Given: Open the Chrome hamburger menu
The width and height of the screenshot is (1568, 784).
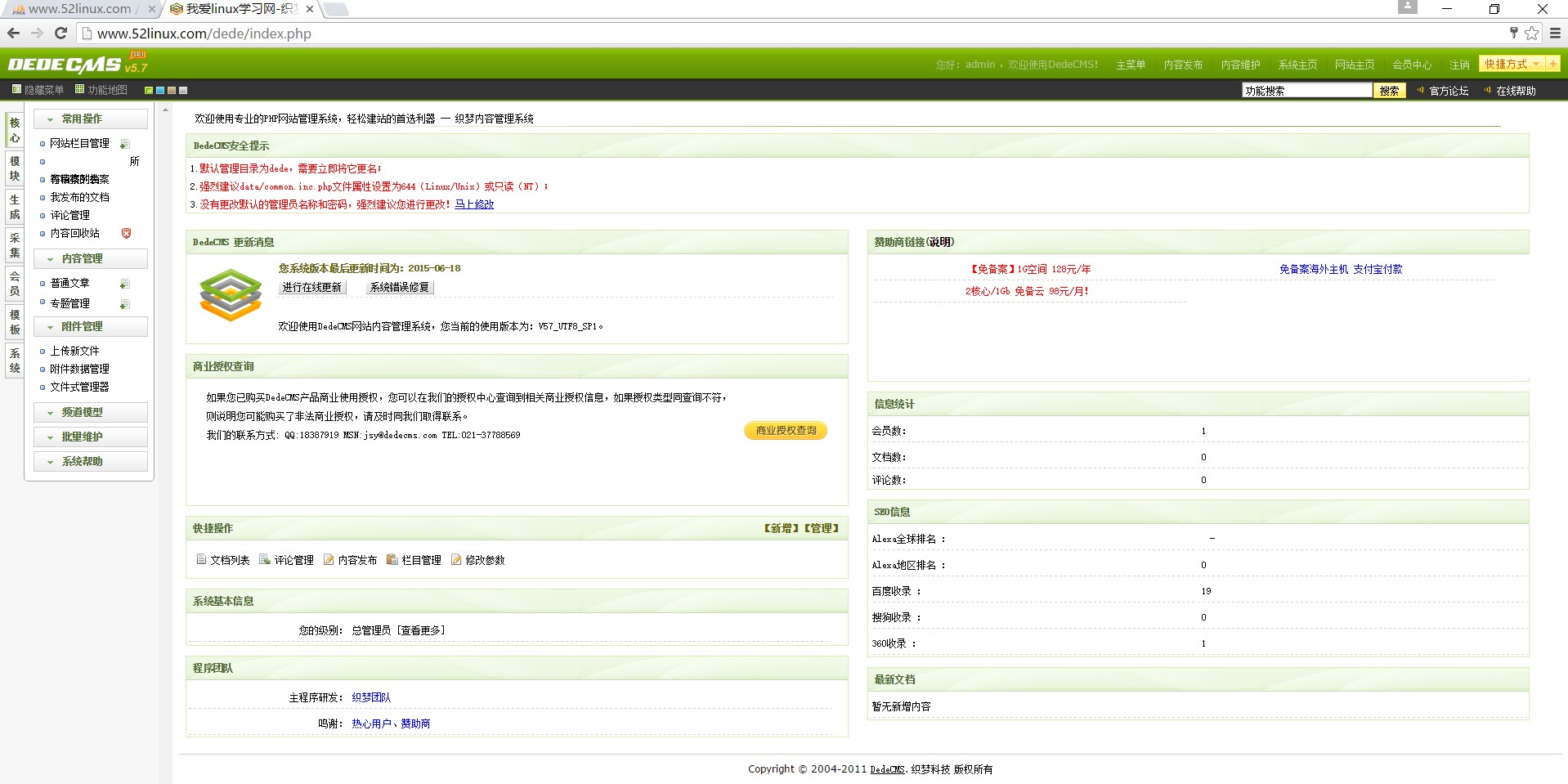Looking at the screenshot, I should point(1555,34).
